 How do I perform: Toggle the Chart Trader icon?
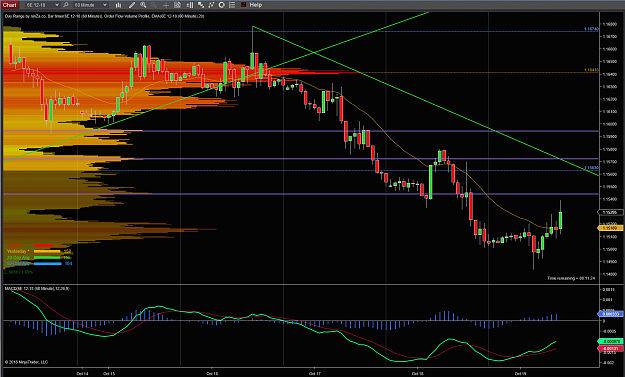coord(190,5)
